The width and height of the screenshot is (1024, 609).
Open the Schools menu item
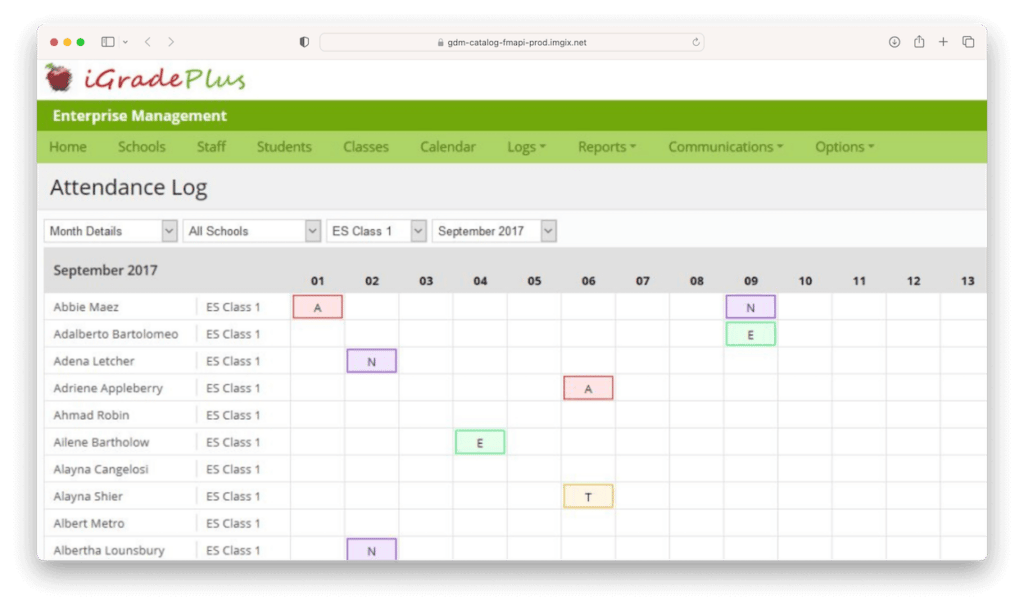[x=142, y=147]
